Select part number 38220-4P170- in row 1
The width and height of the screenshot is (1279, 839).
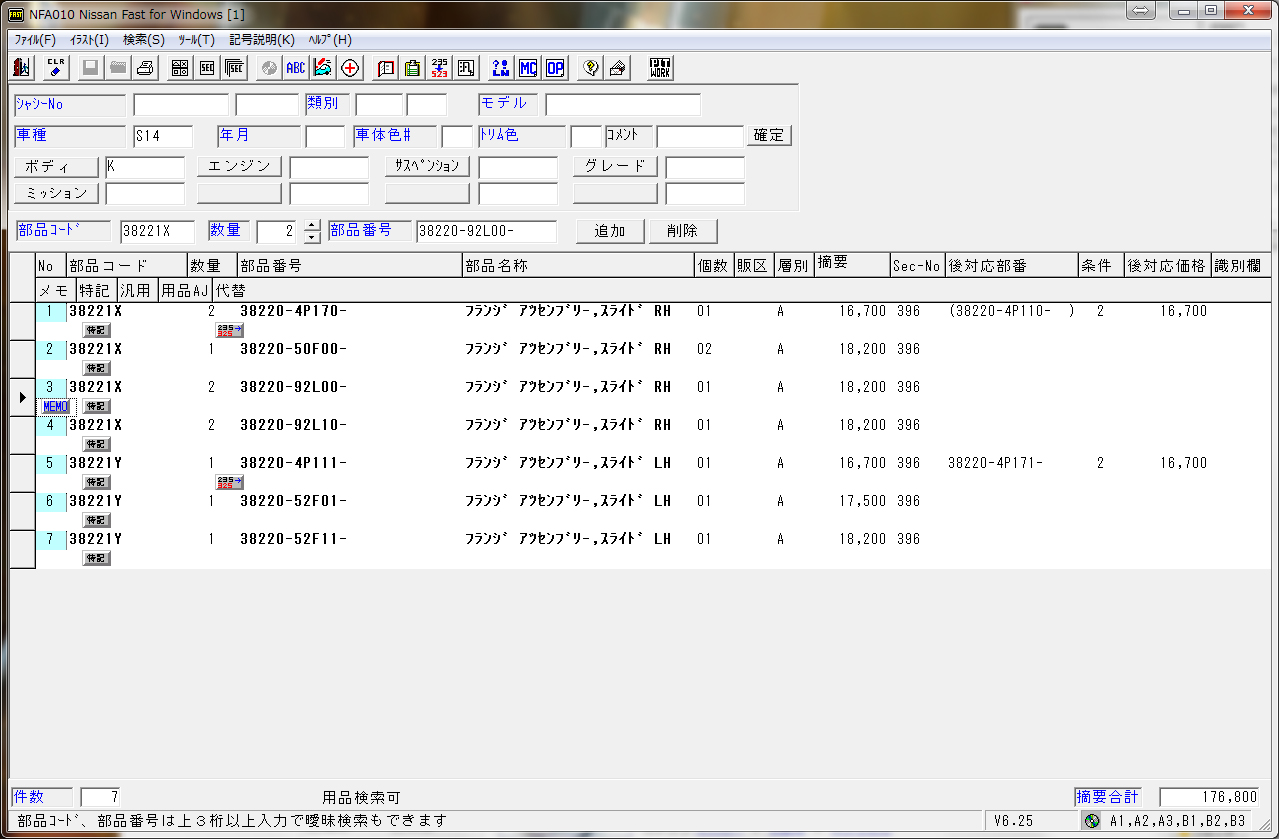point(294,311)
